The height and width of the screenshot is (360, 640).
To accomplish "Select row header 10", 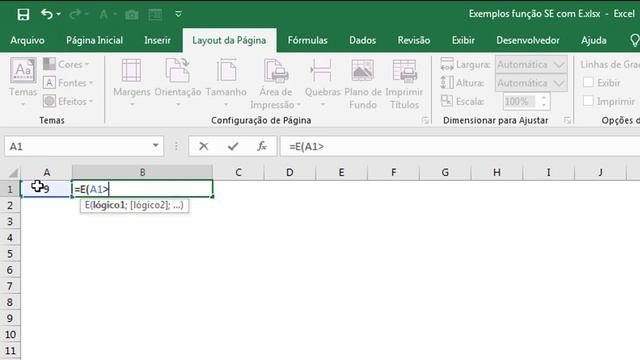I will click(10, 334).
